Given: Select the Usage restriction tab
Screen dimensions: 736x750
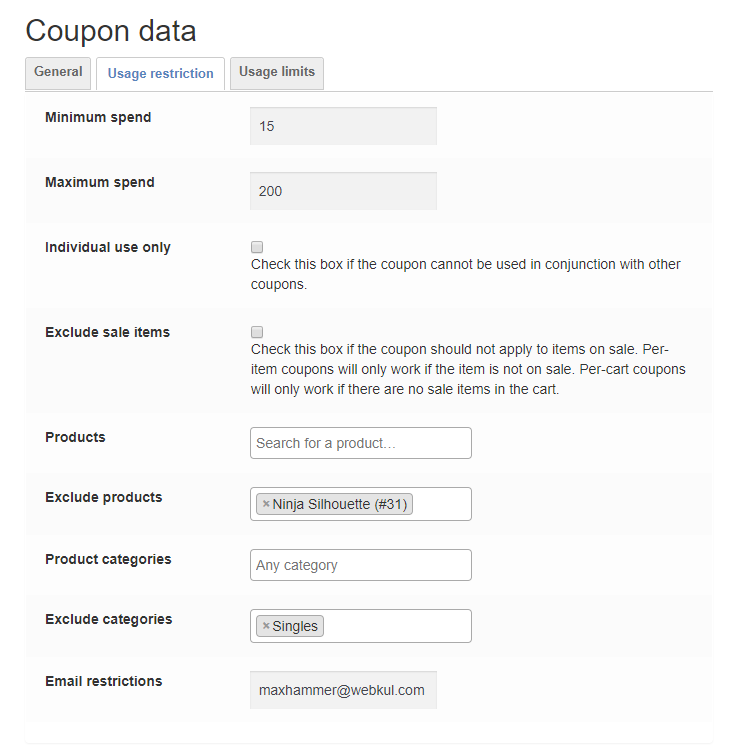Looking at the screenshot, I should [160, 74].
